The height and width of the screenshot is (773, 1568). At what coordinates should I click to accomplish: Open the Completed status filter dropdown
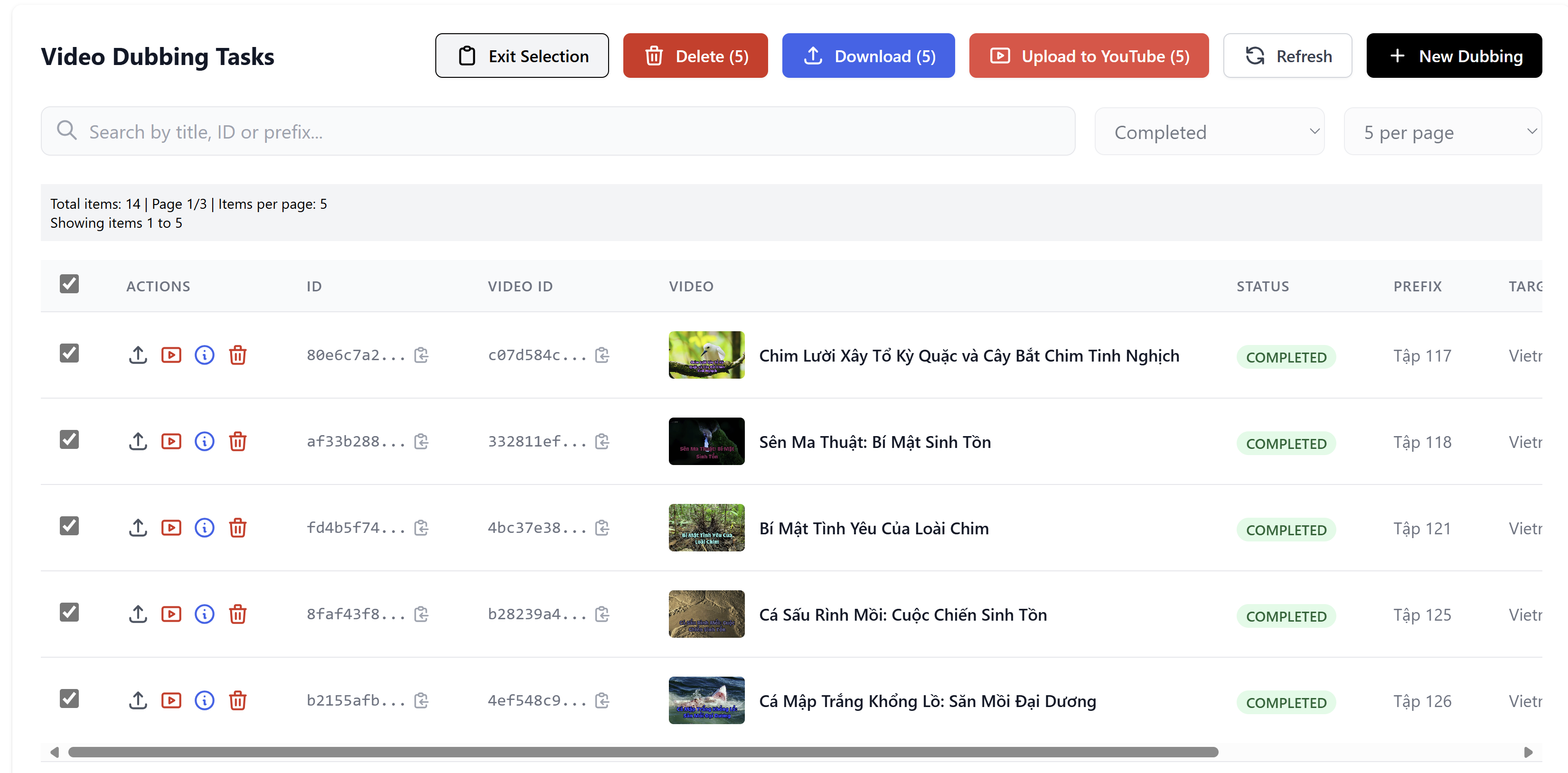(1209, 132)
